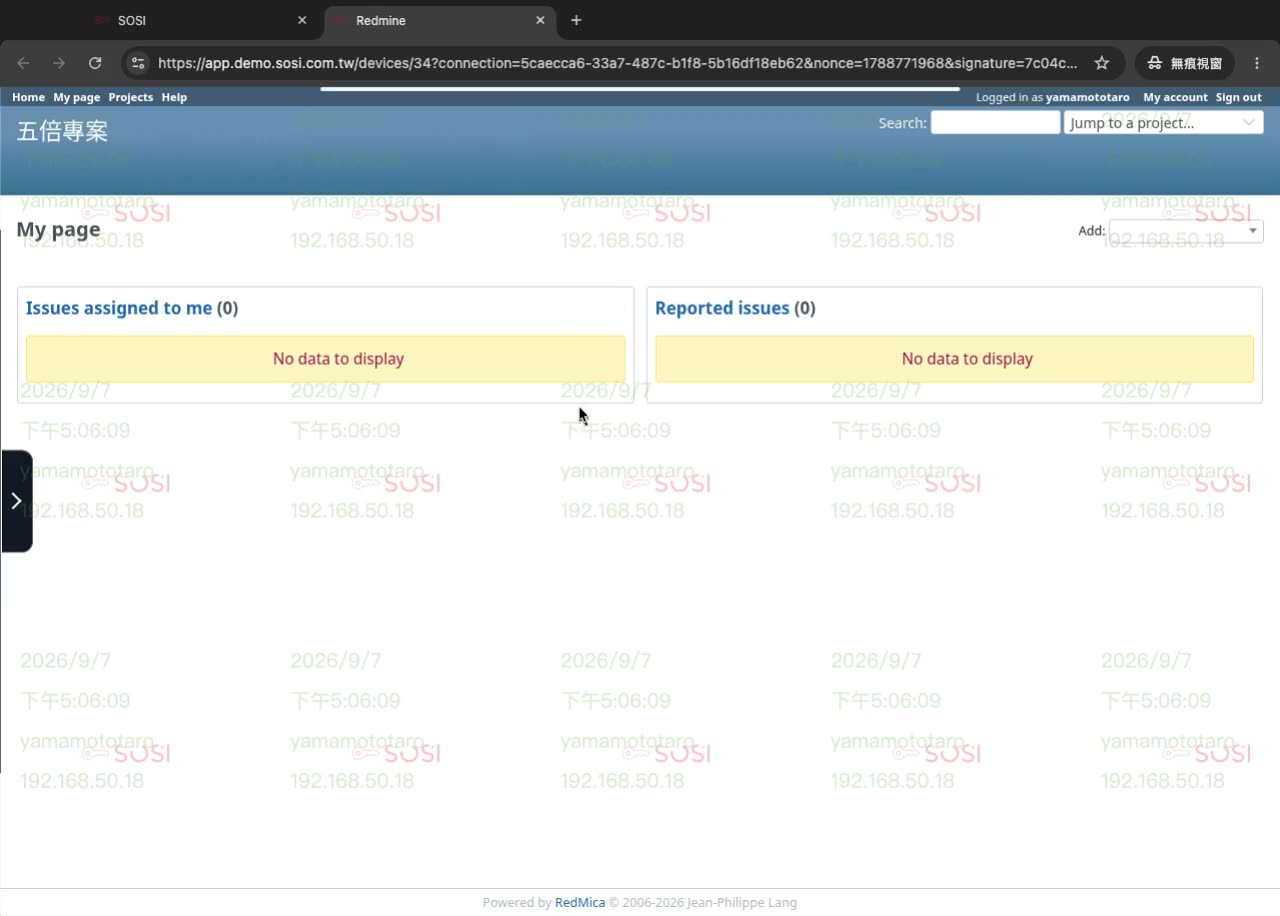Image resolution: width=1280 pixels, height=916 pixels.
Task: Select the Redmine tab
Action: 440,20
